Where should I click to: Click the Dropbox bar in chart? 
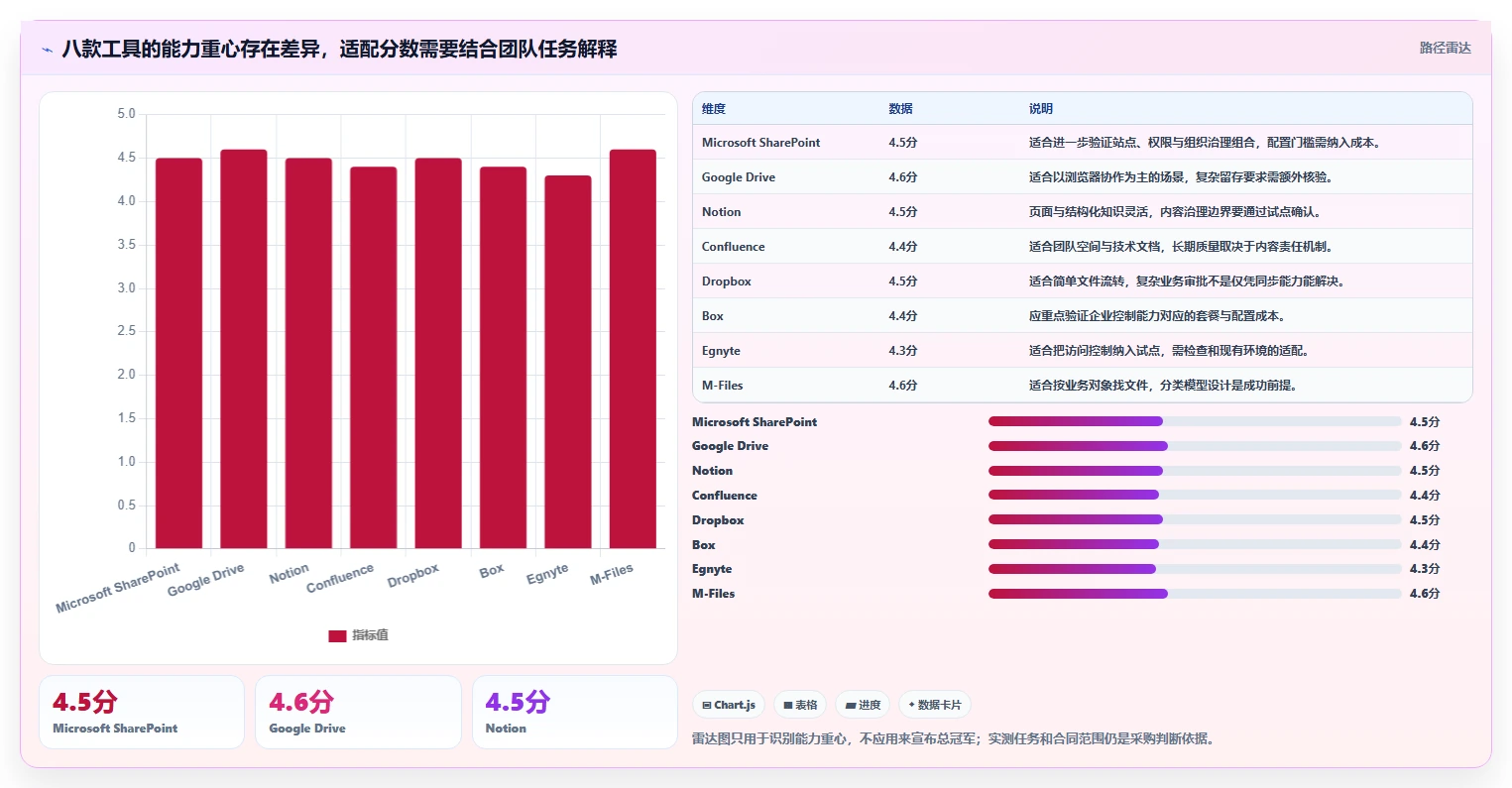point(438,353)
